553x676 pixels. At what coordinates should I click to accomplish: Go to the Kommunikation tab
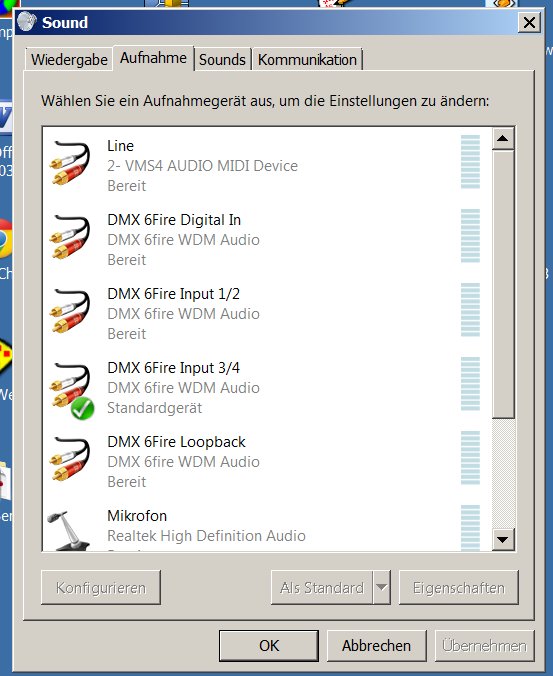point(307,59)
